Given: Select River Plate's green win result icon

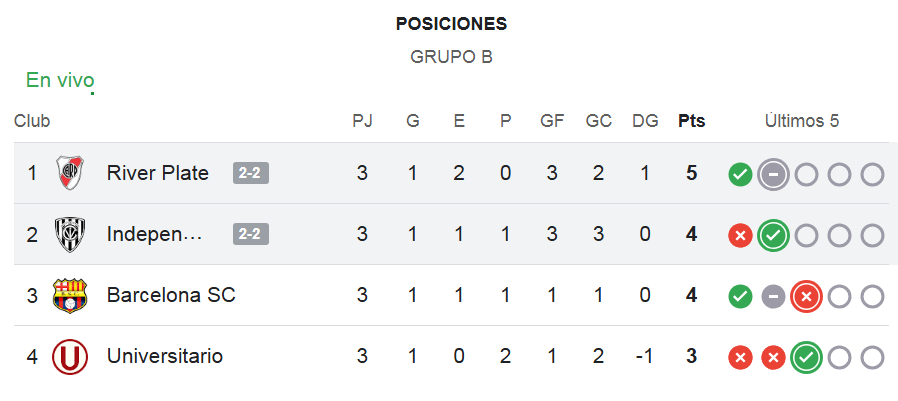Looking at the screenshot, I should pyautogui.click(x=740, y=174).
